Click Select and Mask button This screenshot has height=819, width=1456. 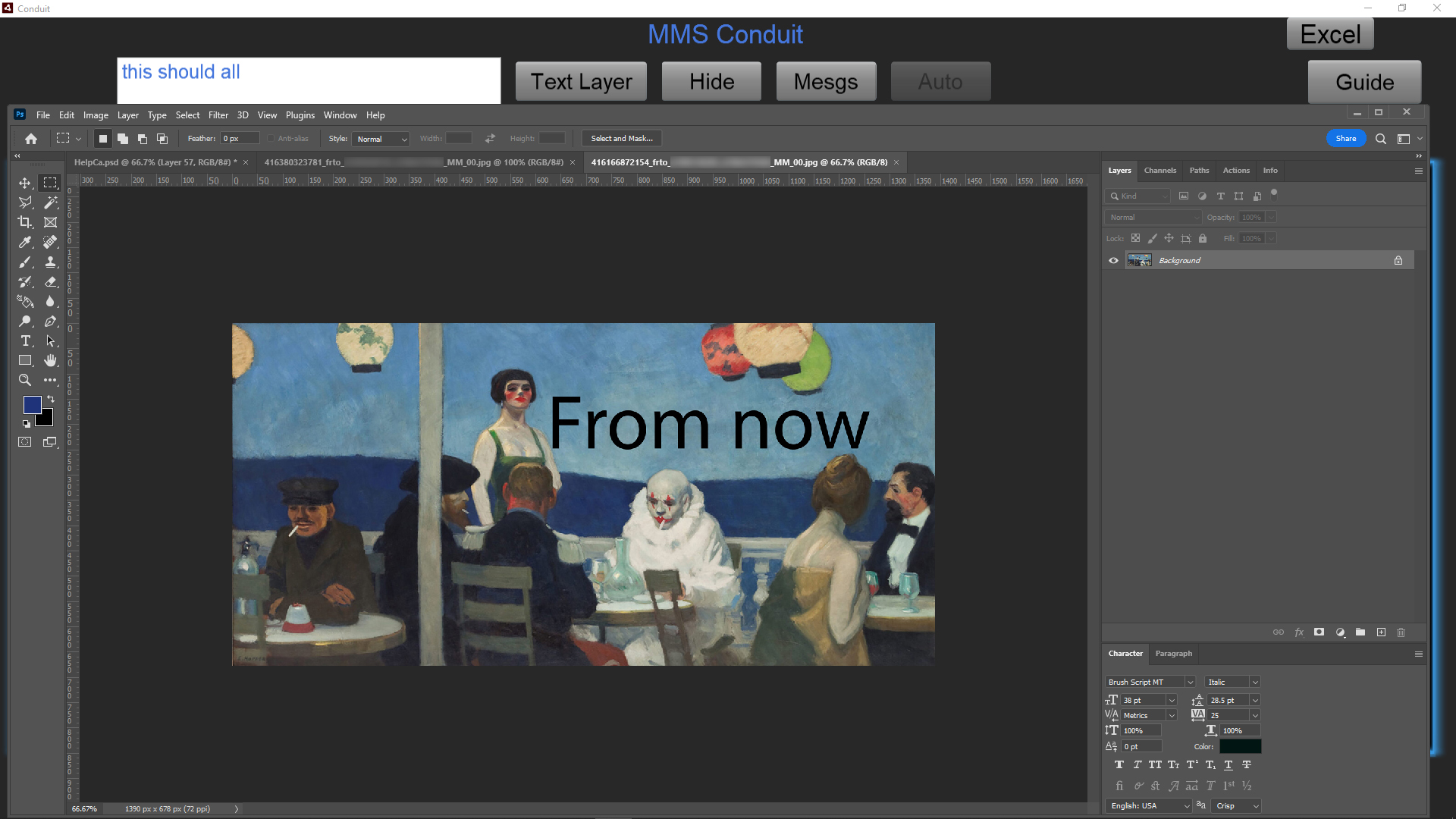coord(622,139)
